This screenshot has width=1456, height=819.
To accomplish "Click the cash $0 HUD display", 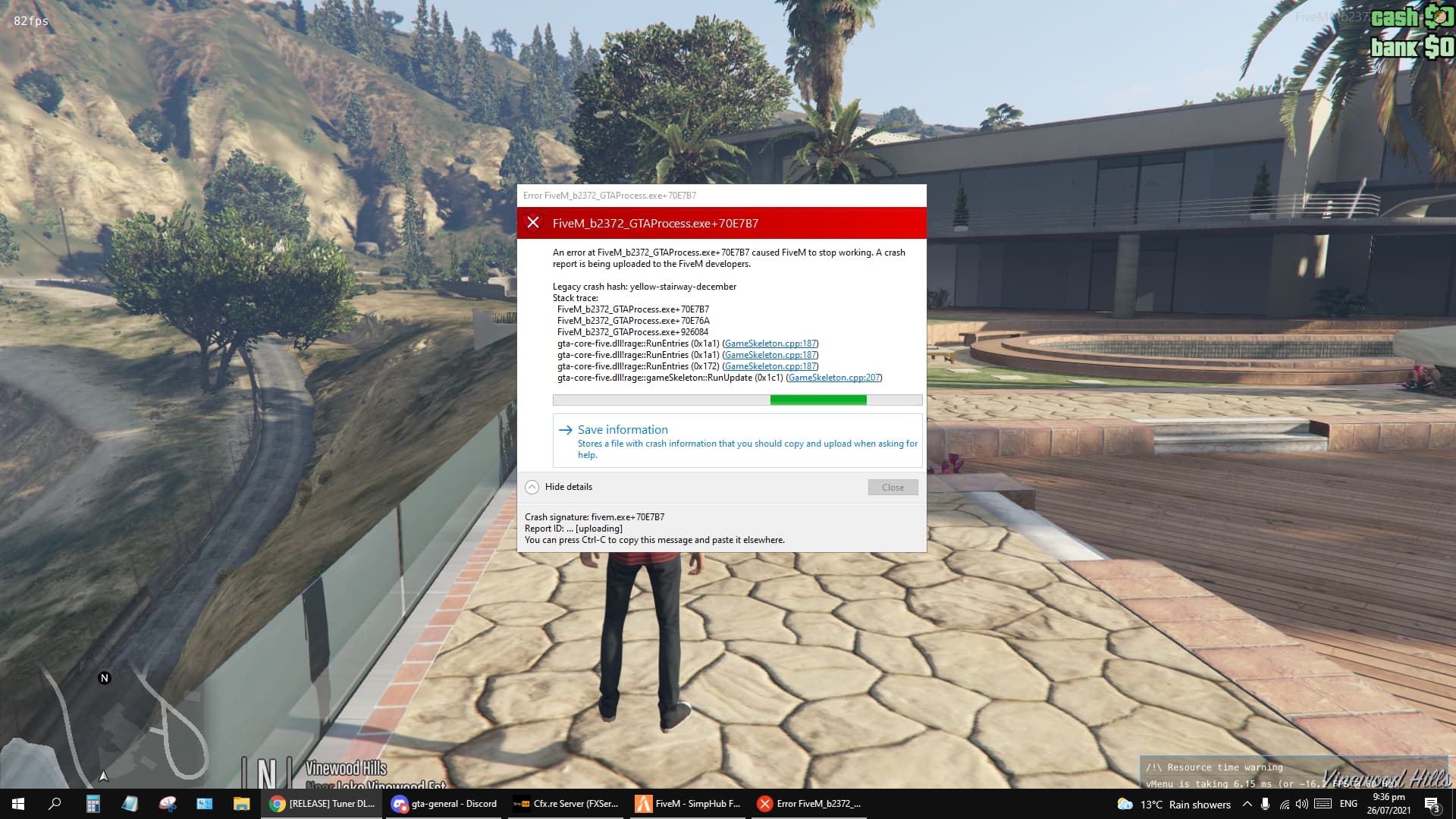I will point(1411,17).
